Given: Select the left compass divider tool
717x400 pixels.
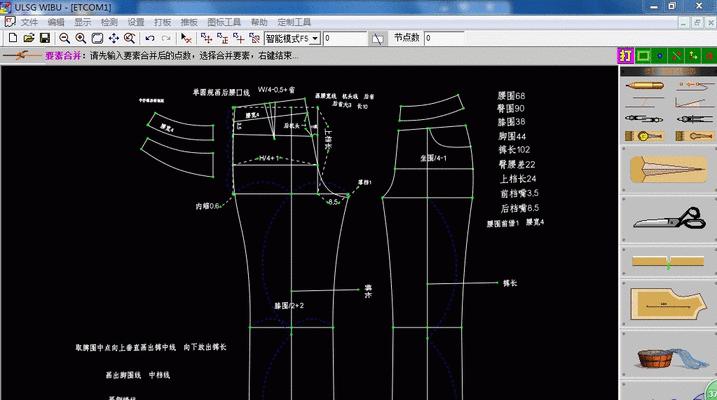Looking at the screenshot, I should tap(644, 119).
